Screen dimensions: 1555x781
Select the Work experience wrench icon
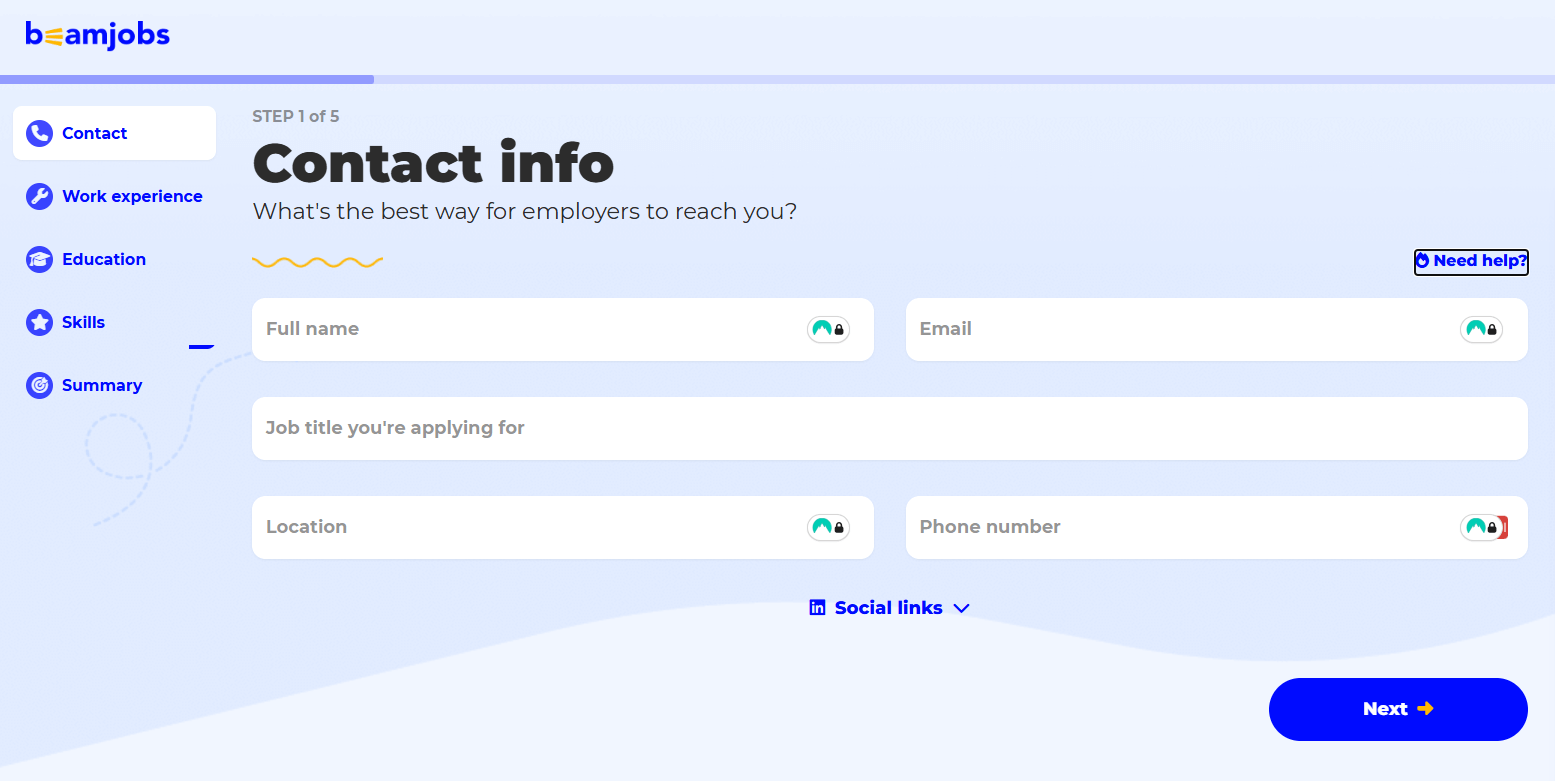[38, 196]
